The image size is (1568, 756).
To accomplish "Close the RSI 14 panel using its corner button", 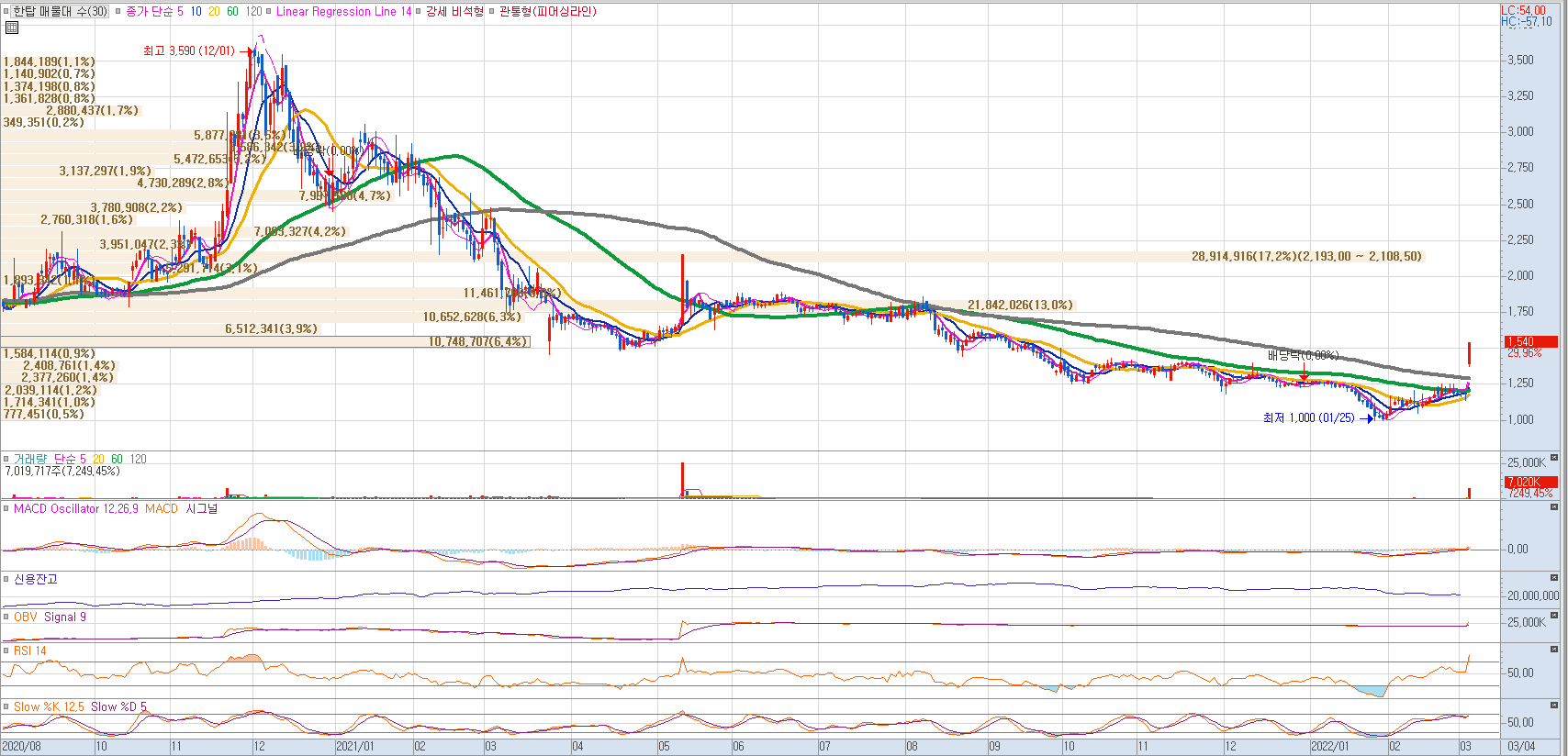I will (x=1554, y=649).
